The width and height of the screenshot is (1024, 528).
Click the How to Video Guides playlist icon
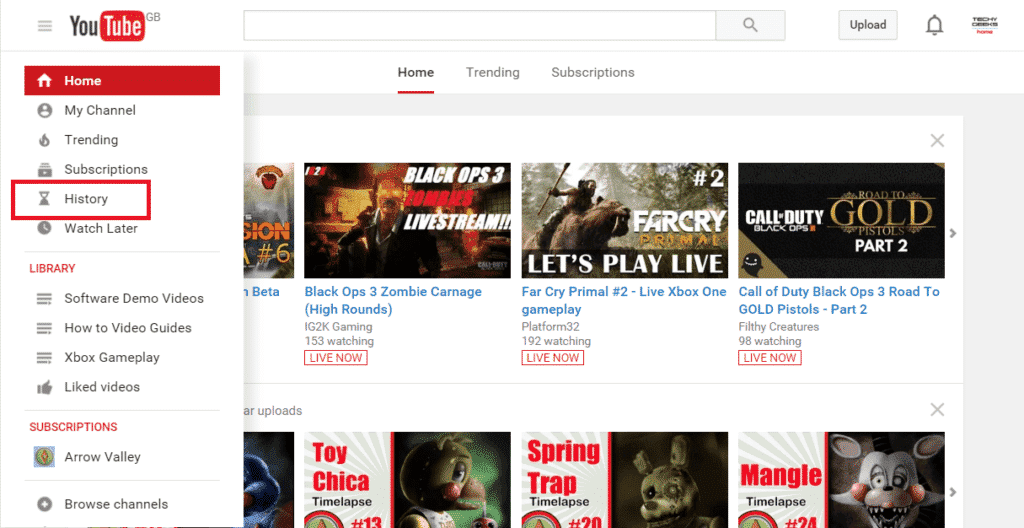[44, 328]
